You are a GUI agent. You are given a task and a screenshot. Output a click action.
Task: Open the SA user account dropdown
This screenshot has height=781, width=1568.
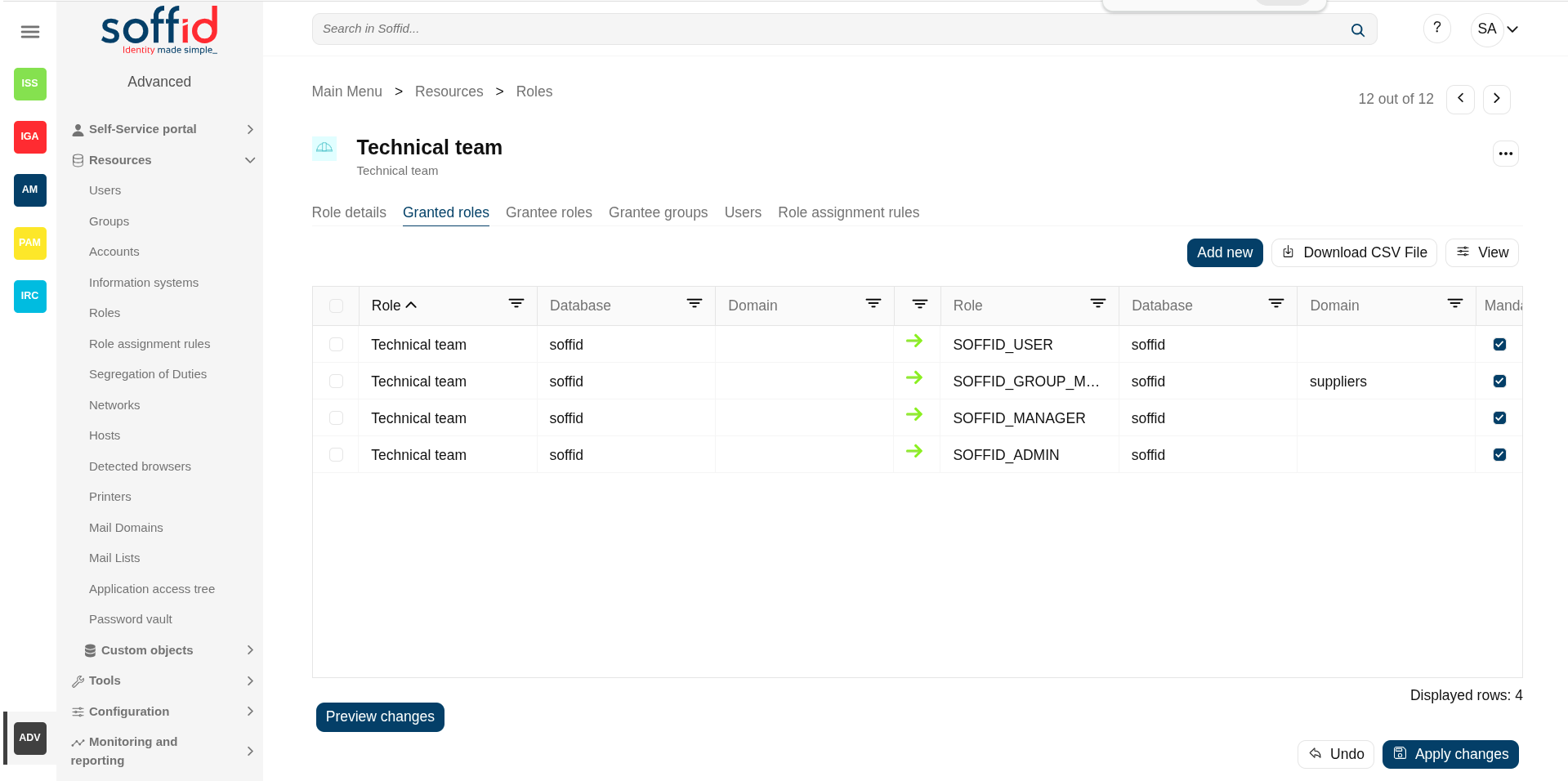[x=1497, y=29]
